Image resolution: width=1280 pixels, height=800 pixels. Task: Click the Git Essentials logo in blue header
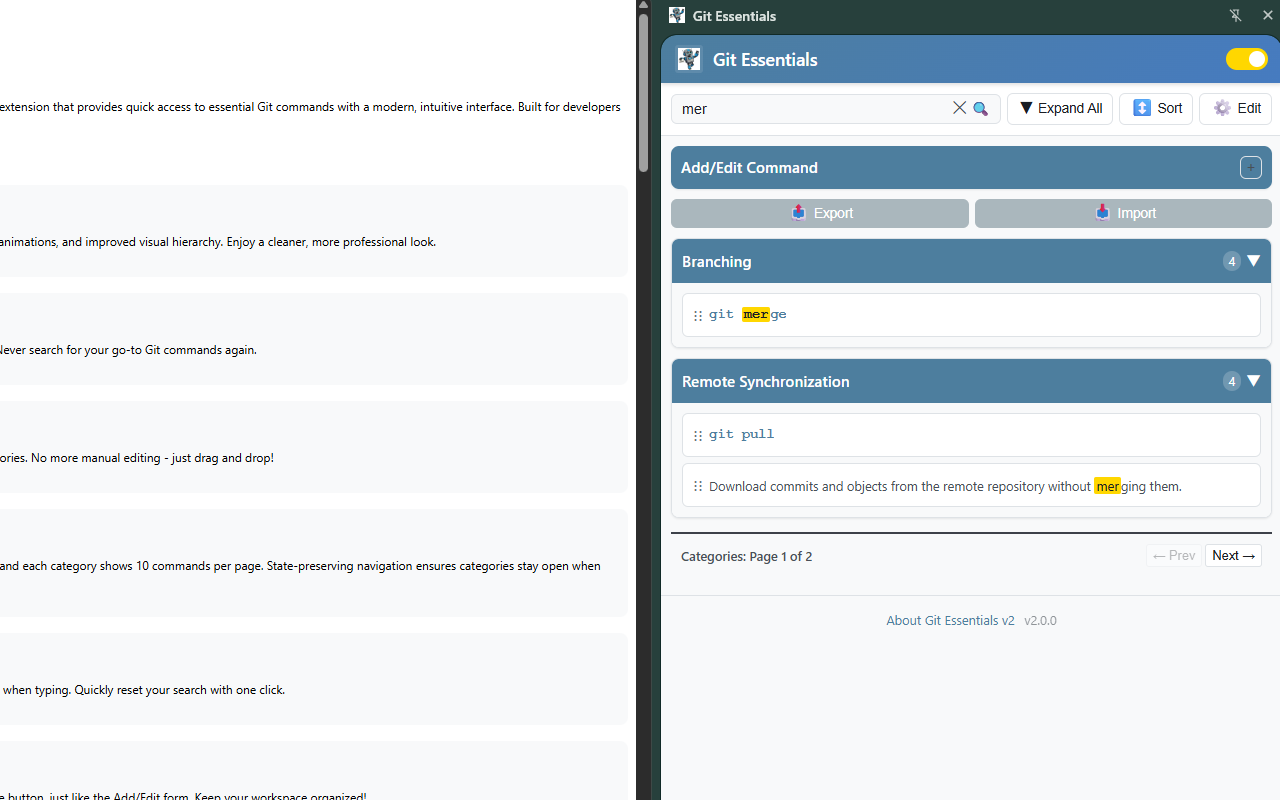689,59
